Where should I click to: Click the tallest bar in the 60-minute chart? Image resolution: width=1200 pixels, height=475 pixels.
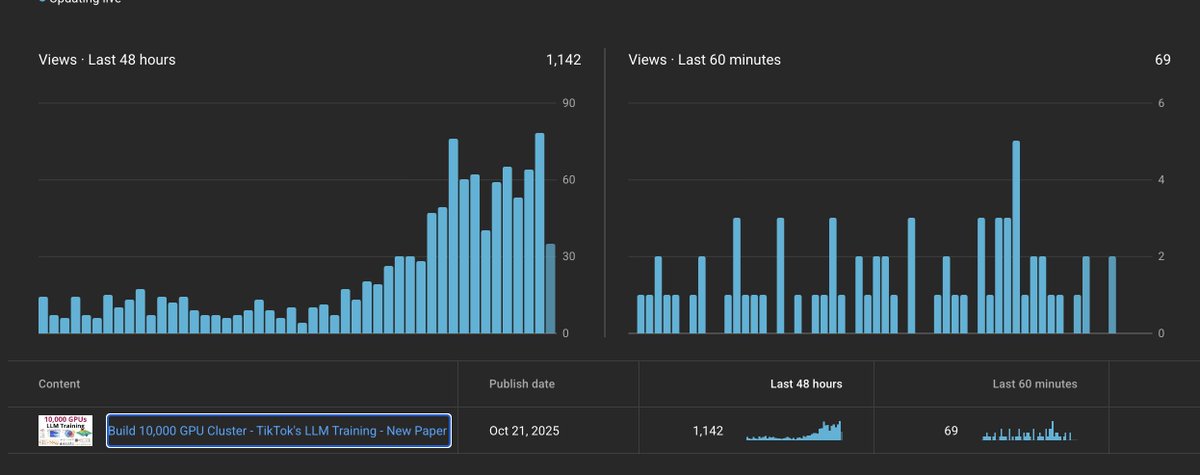point(1016,237)
